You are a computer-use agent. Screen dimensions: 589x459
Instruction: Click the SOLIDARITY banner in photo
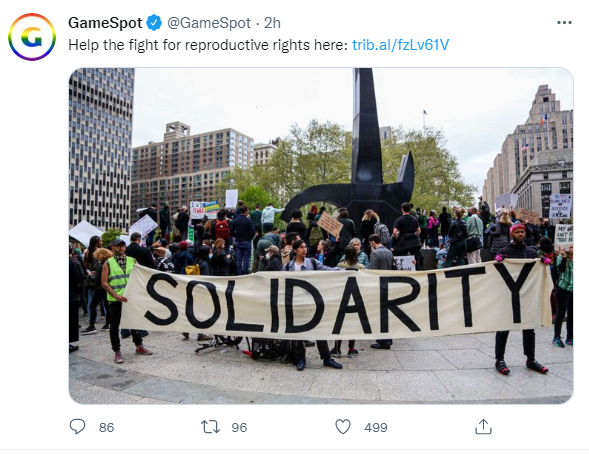(x=336, y=300)
